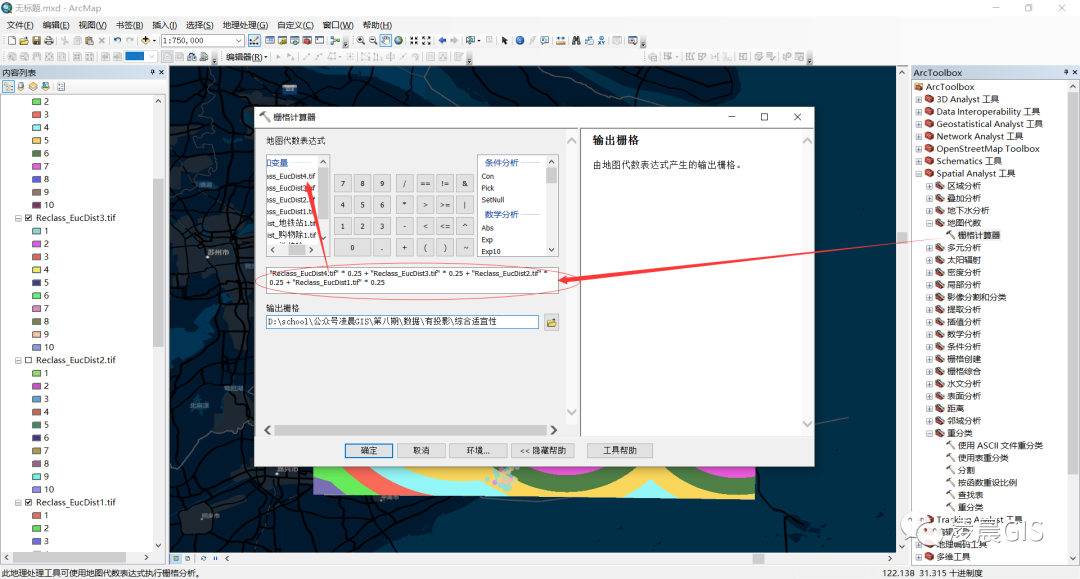
Task: Collapse the Reclass_EucDist3.tif layer legend
Action: click(x=18, y=218)
